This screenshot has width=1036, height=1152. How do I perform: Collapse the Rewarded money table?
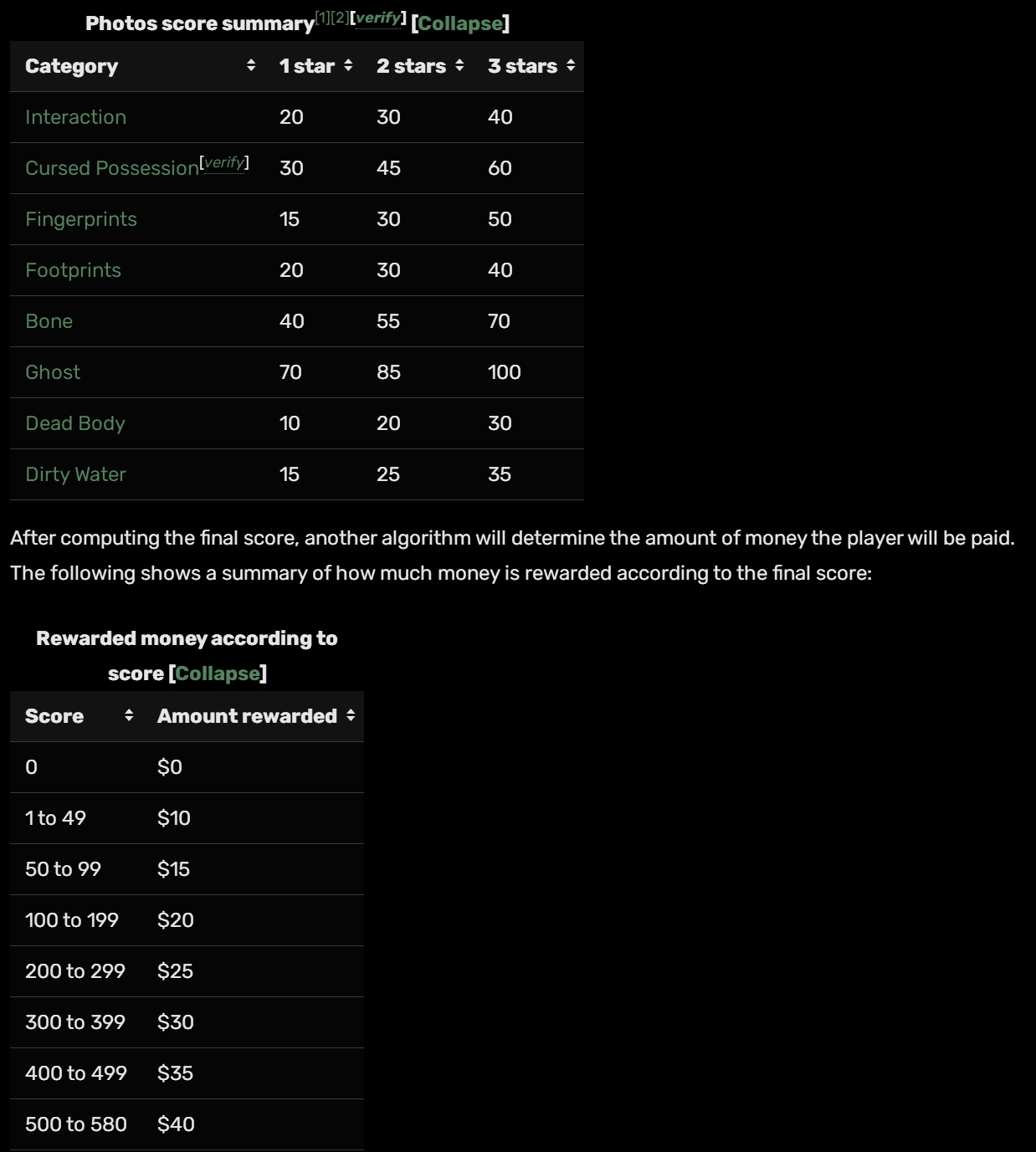click(218, 673)
